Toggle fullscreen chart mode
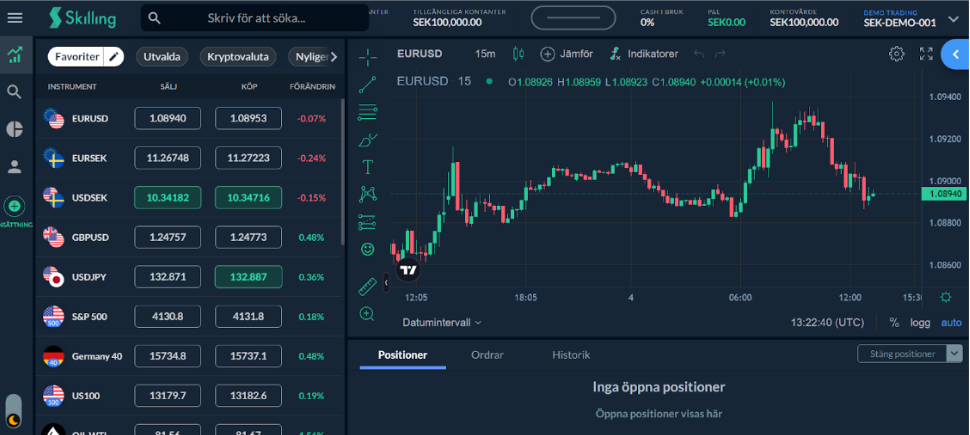 coord(926,54)
